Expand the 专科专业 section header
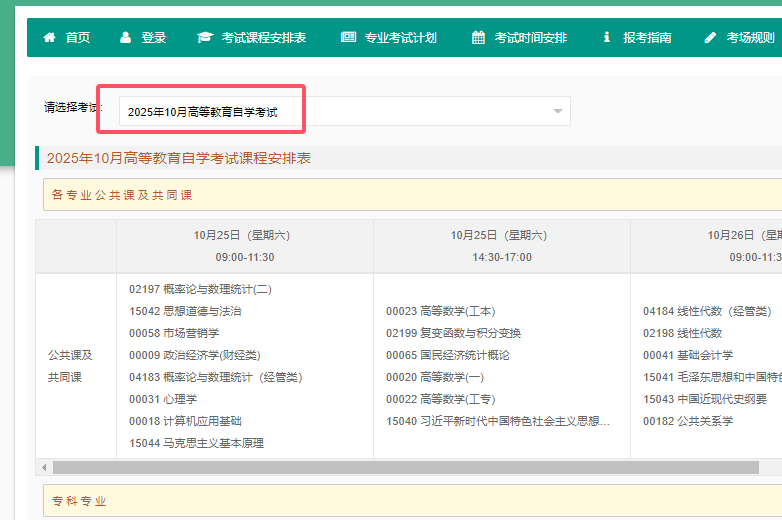 (80, 501)
